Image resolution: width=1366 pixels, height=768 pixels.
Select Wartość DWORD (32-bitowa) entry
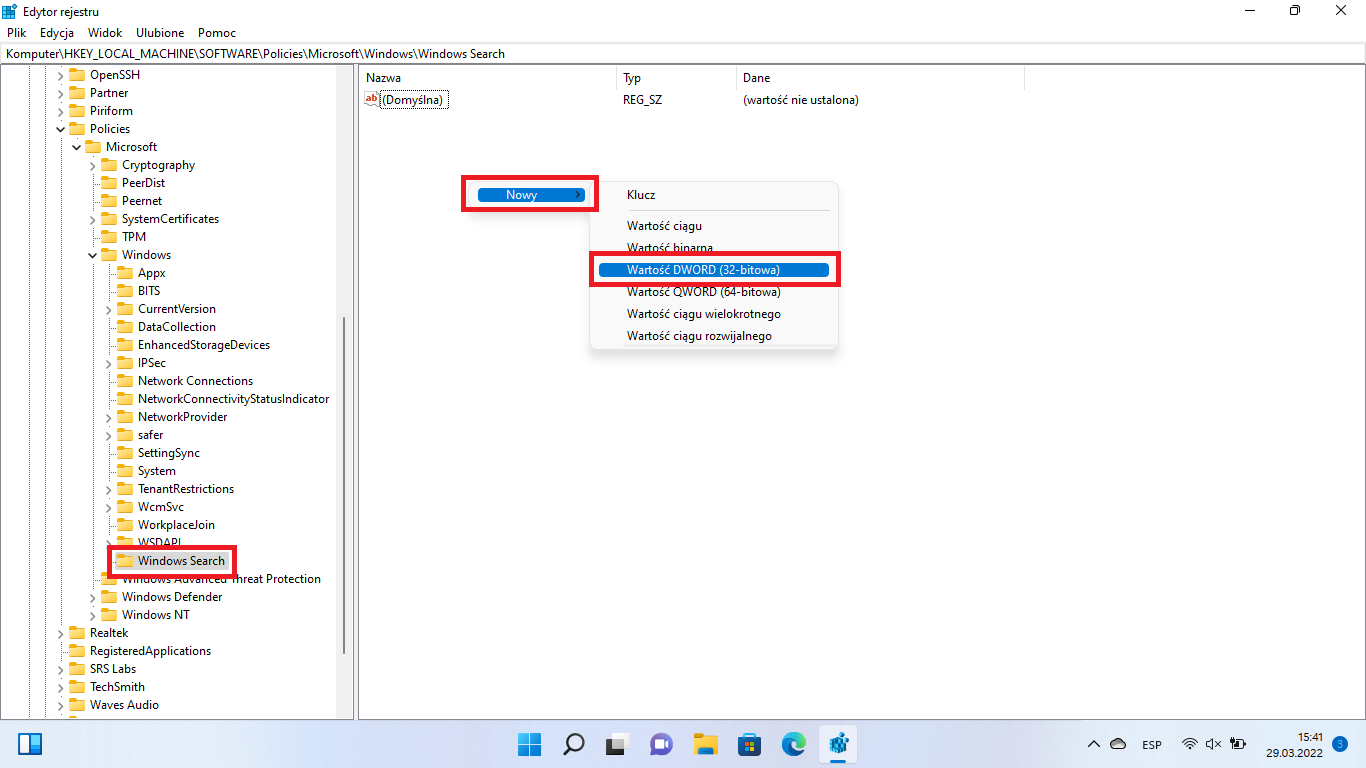714,270
